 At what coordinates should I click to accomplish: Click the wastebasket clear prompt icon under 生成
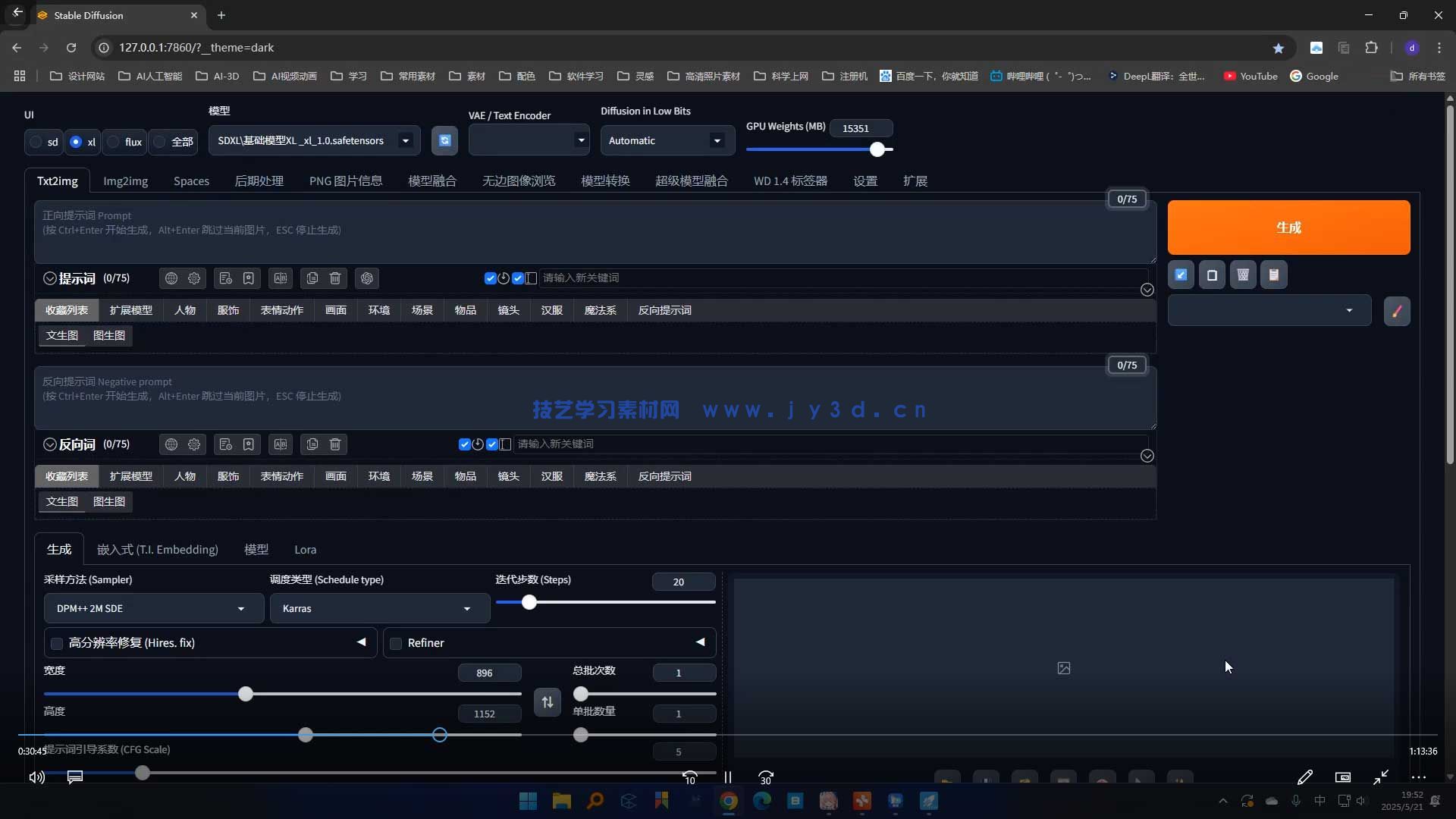coord(1243,275)
